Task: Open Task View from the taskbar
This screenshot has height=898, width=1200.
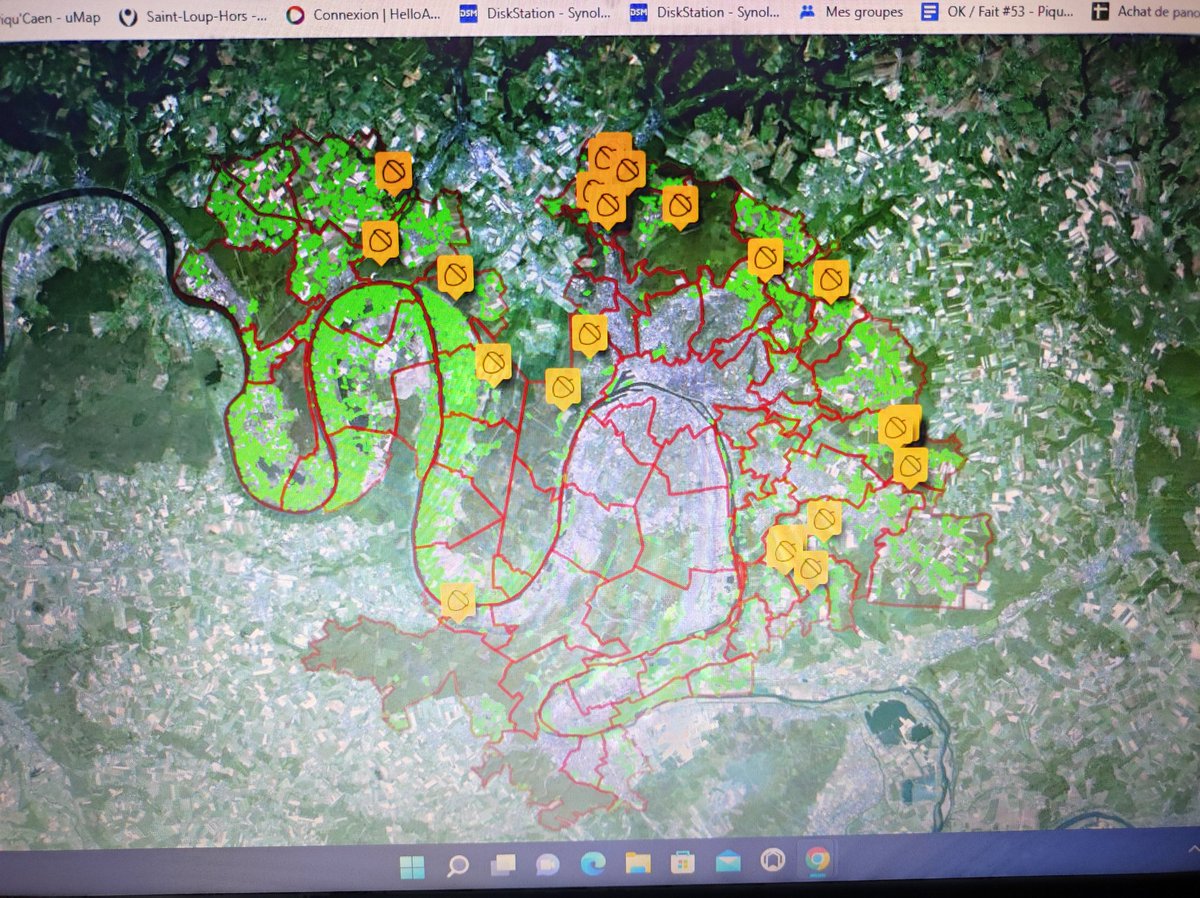Action: tap(504, 865)
